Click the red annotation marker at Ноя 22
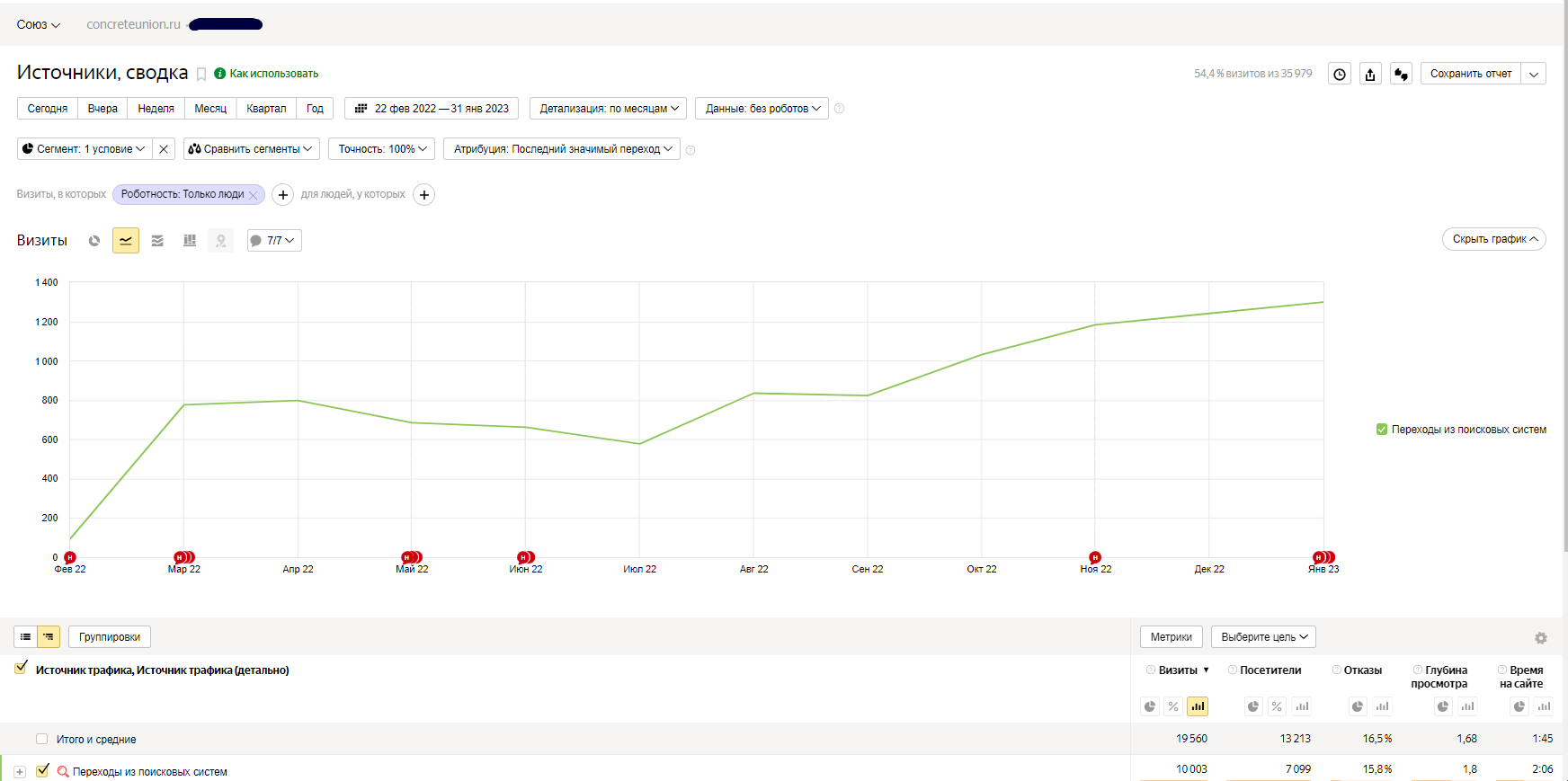 (1095, 557)
